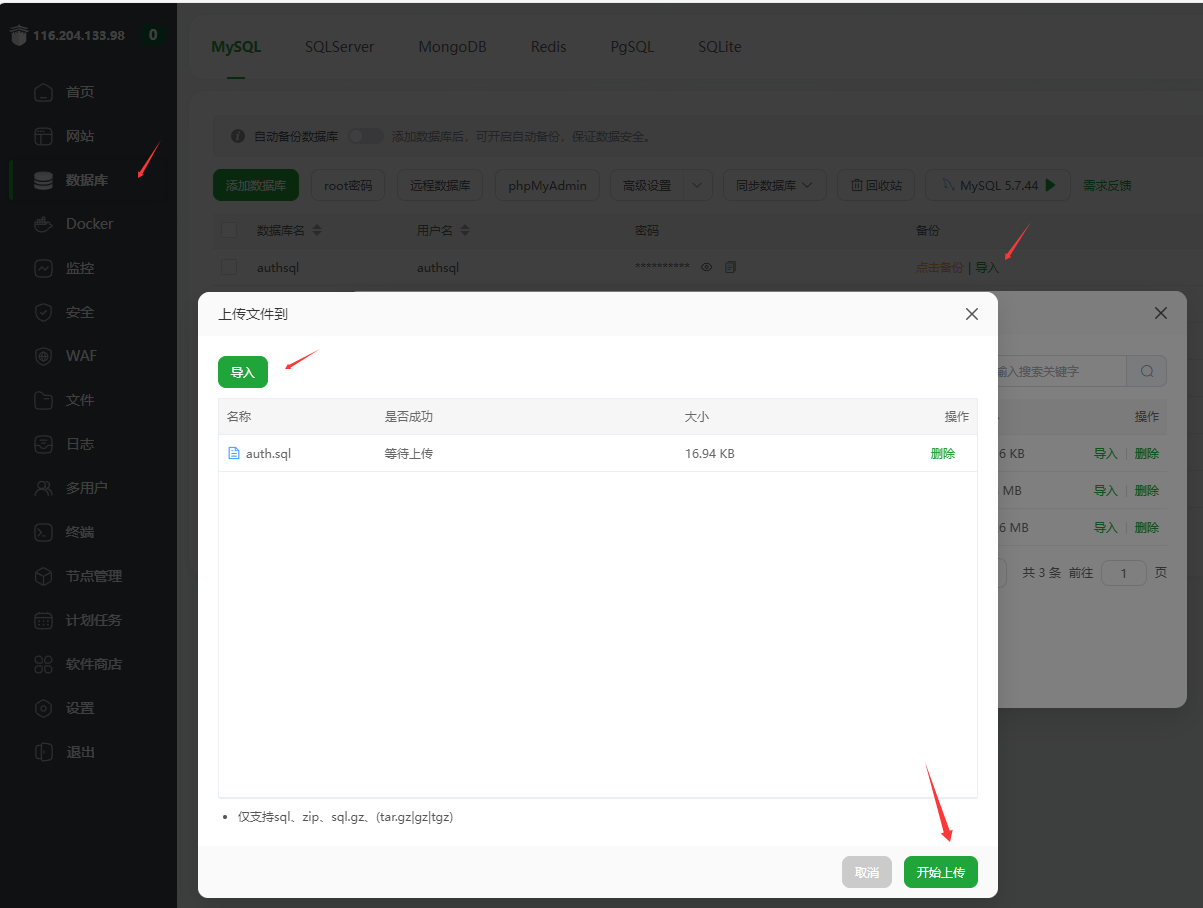The width and height of the screenshot is (1203, 908).
Task: Click the copy password icon for authsql
Action: [x=730, y=267]
